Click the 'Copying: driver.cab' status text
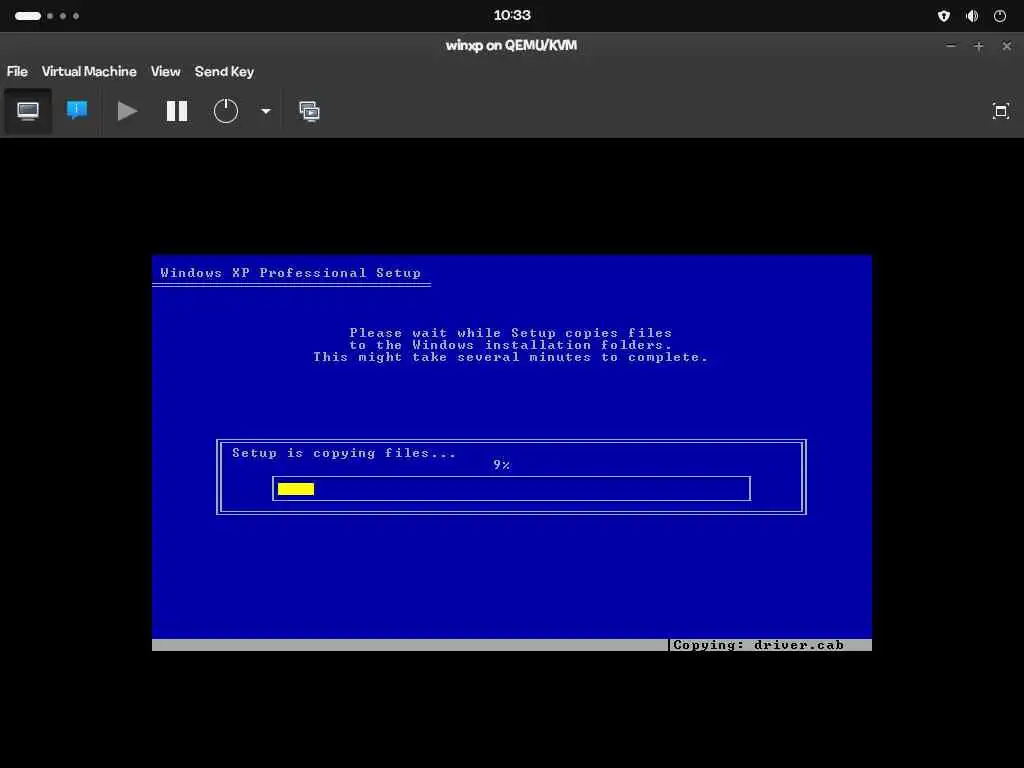Viewport: 1024px width, 768px height. [x=758, y=645]
